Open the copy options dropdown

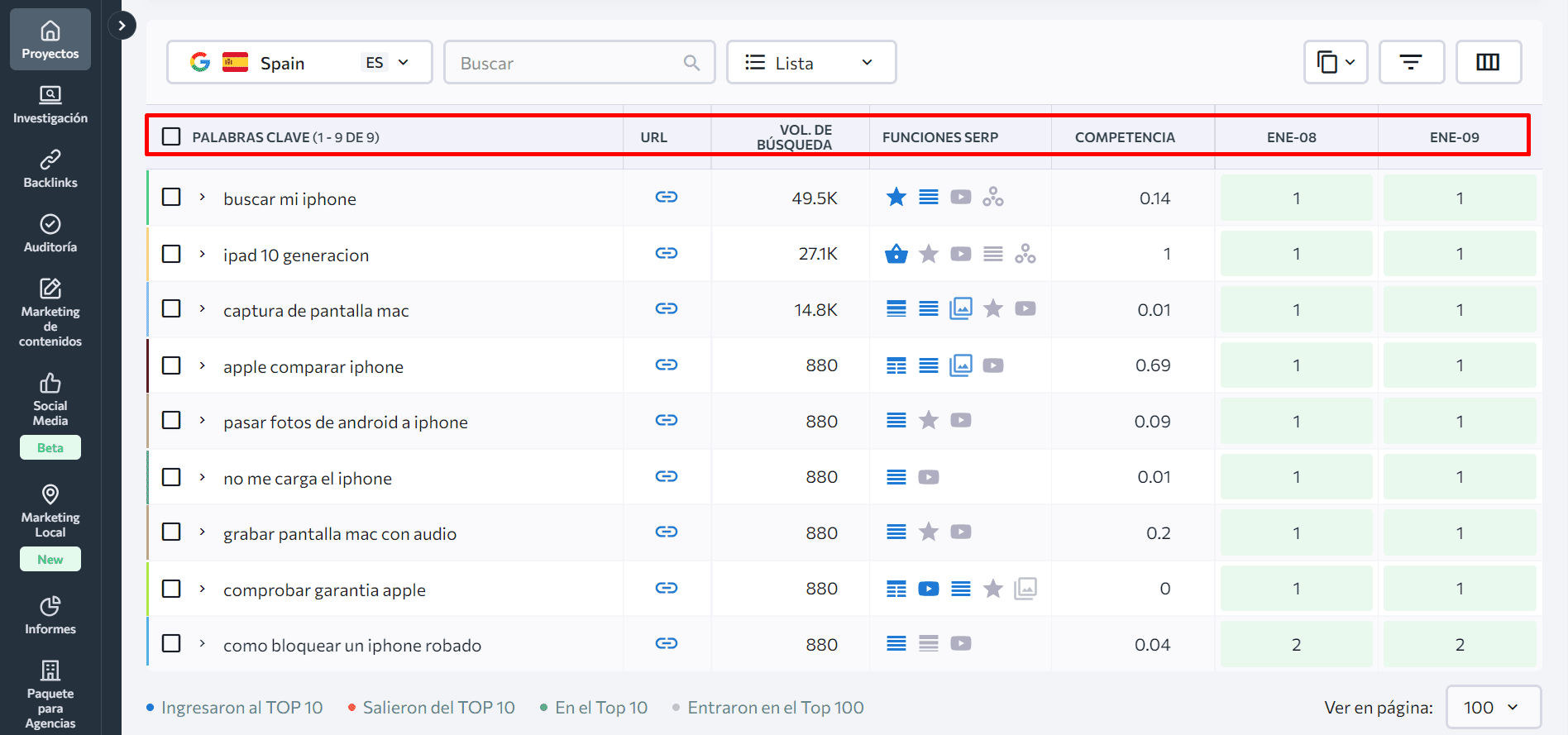1336,62
